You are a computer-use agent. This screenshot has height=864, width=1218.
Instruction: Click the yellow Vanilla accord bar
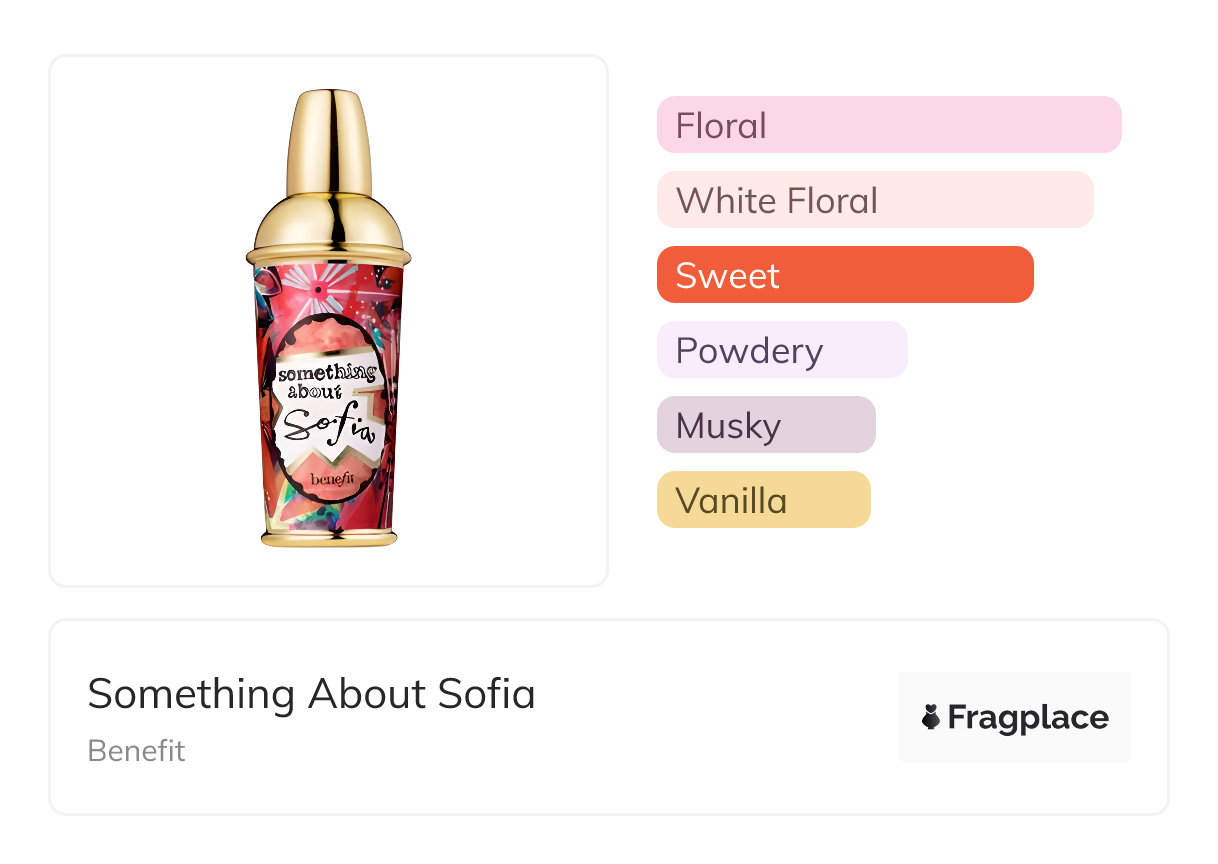click(763, 500)
